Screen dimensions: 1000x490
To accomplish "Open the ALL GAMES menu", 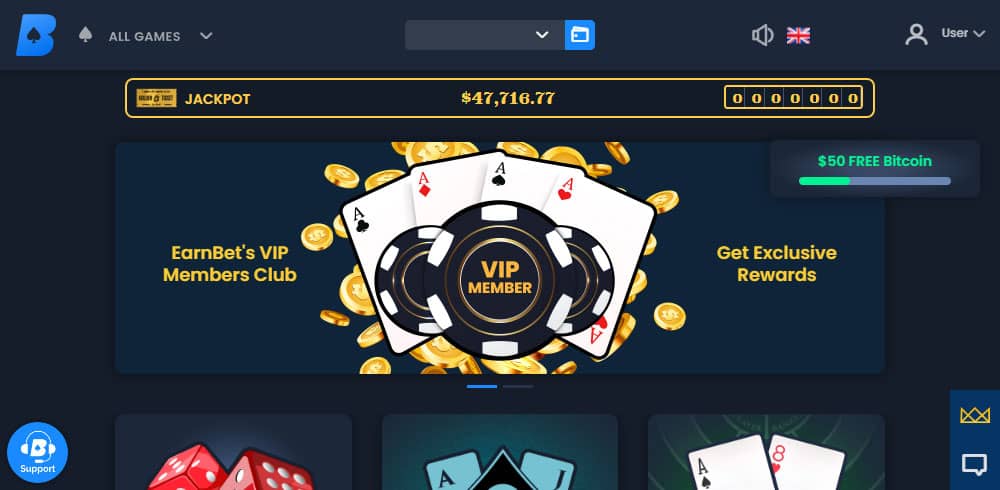I will click(x=145, y=36).
